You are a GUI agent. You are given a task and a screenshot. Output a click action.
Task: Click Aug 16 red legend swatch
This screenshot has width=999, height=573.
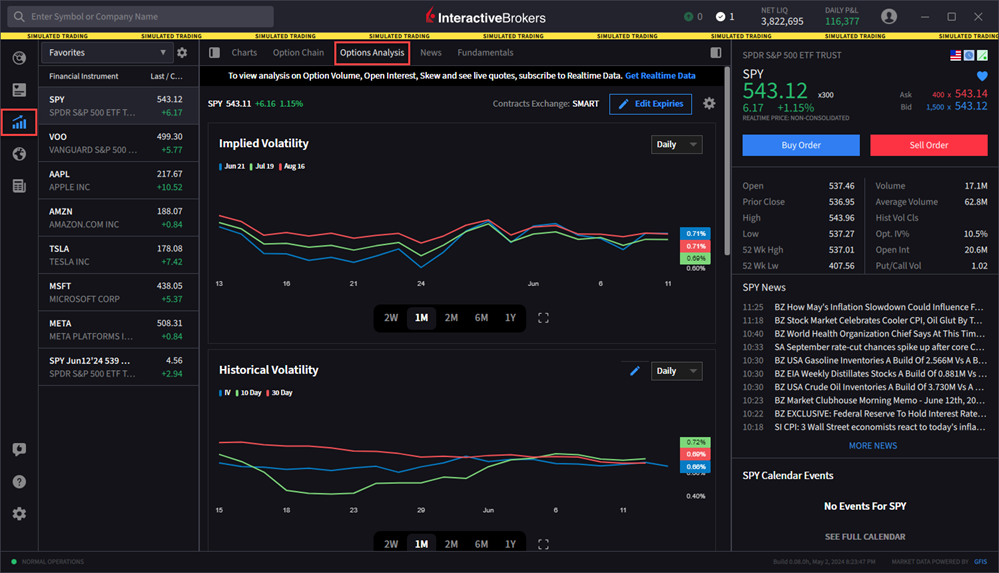280,166
